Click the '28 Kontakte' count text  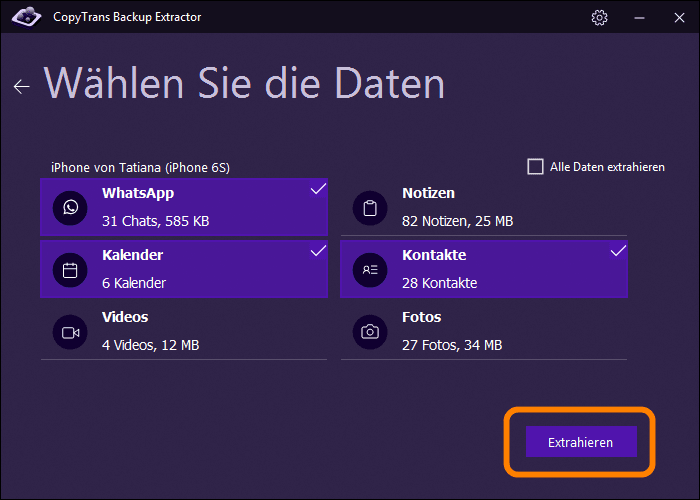pyautogui.click(x=439, y=283)
